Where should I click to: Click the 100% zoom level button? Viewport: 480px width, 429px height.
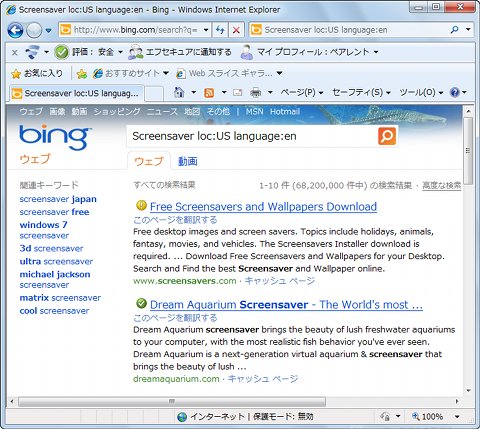point(428,417)
